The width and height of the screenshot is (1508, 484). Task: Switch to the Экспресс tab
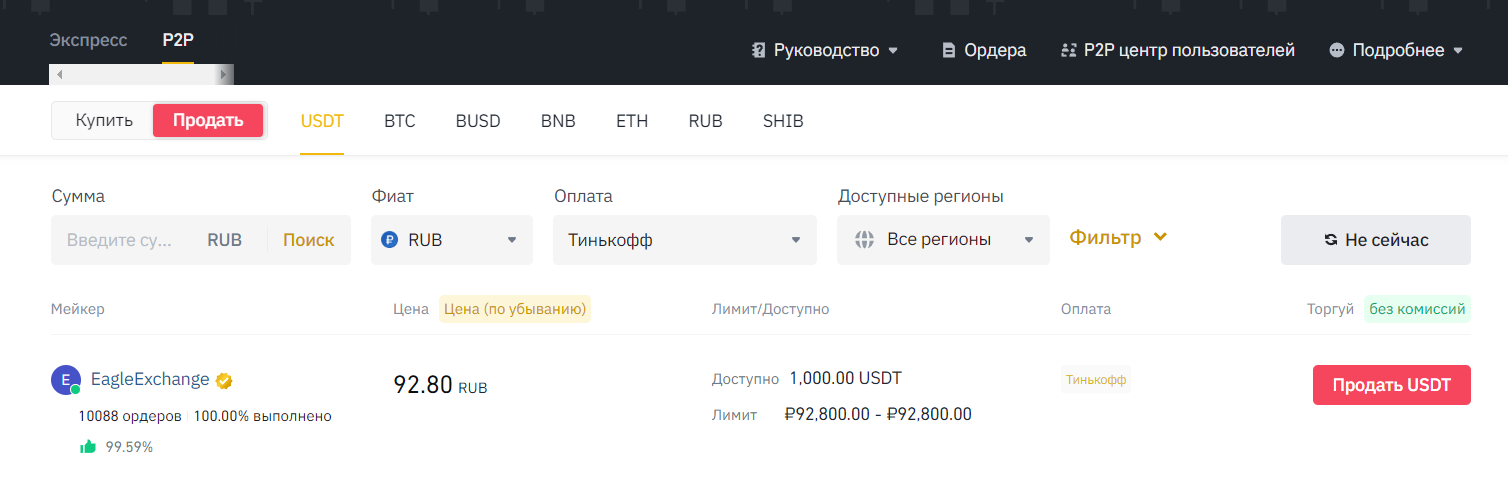(89, 41)
